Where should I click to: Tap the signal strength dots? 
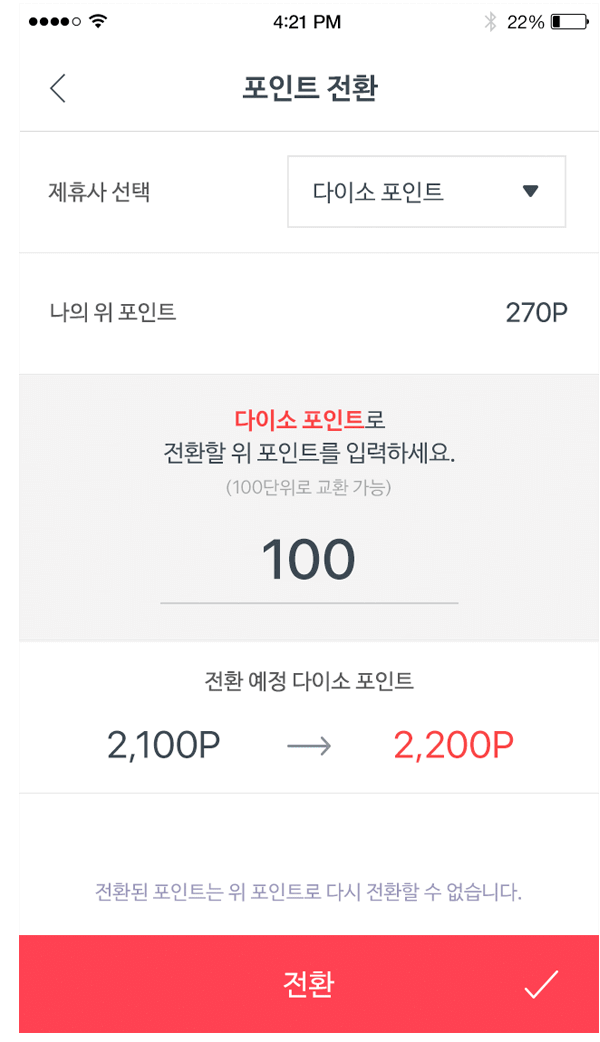[x=54, y=21]
